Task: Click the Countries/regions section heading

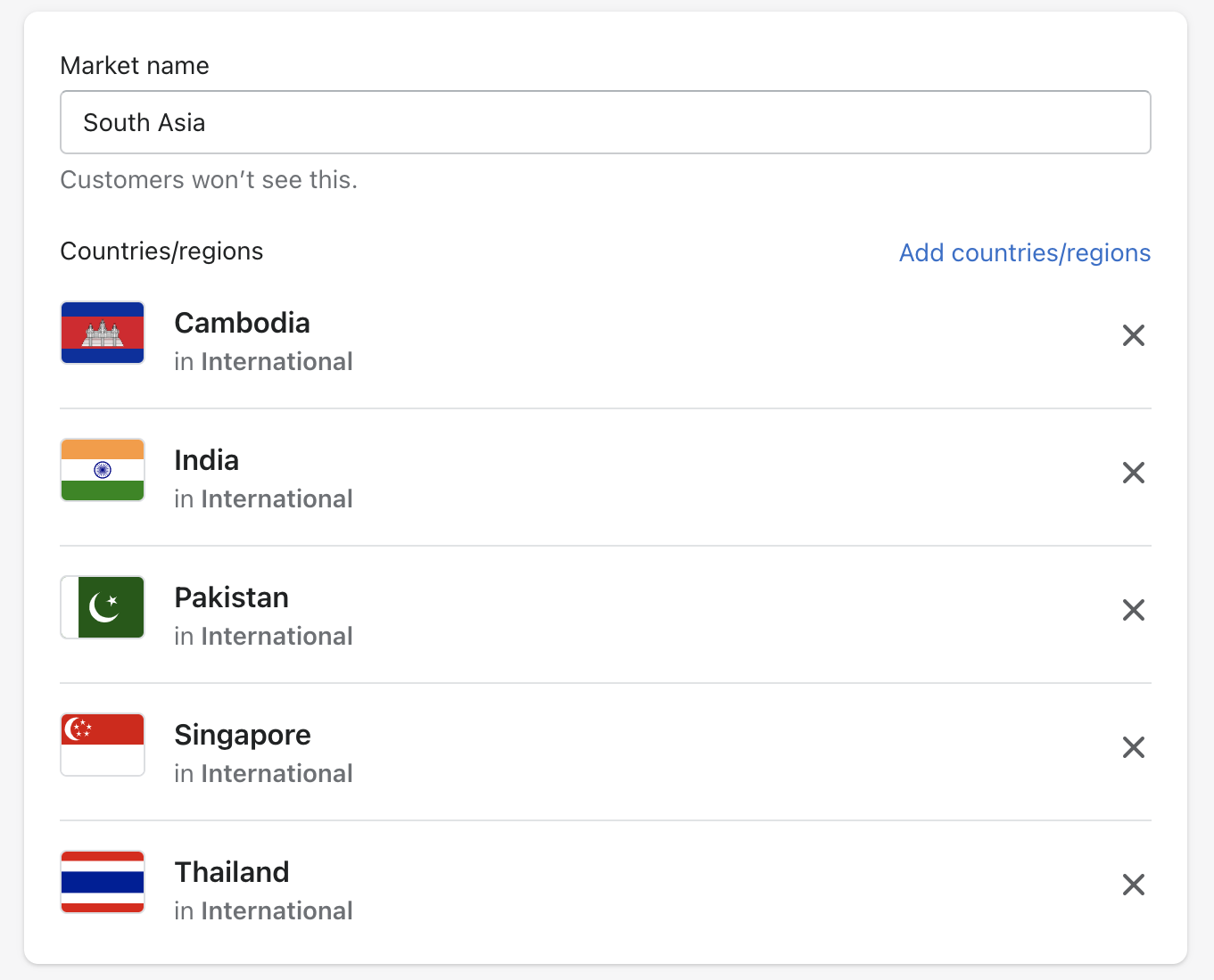Action: pos(161,251)
